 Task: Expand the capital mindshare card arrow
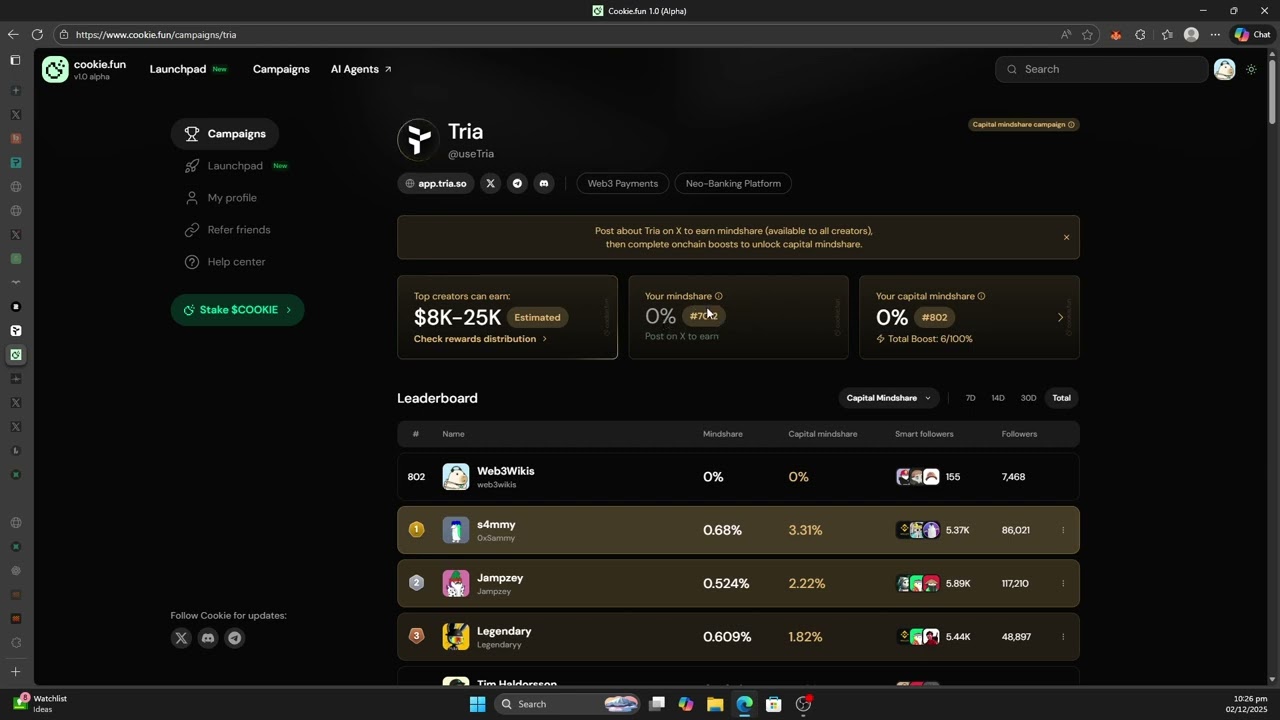click(x=1060, y=317)
